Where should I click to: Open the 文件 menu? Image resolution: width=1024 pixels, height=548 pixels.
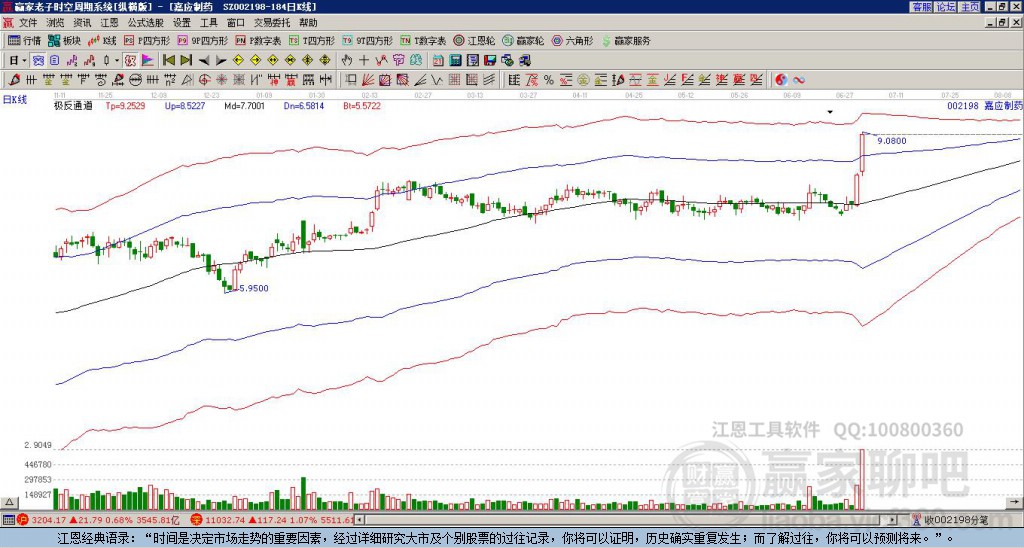(28, 23)
